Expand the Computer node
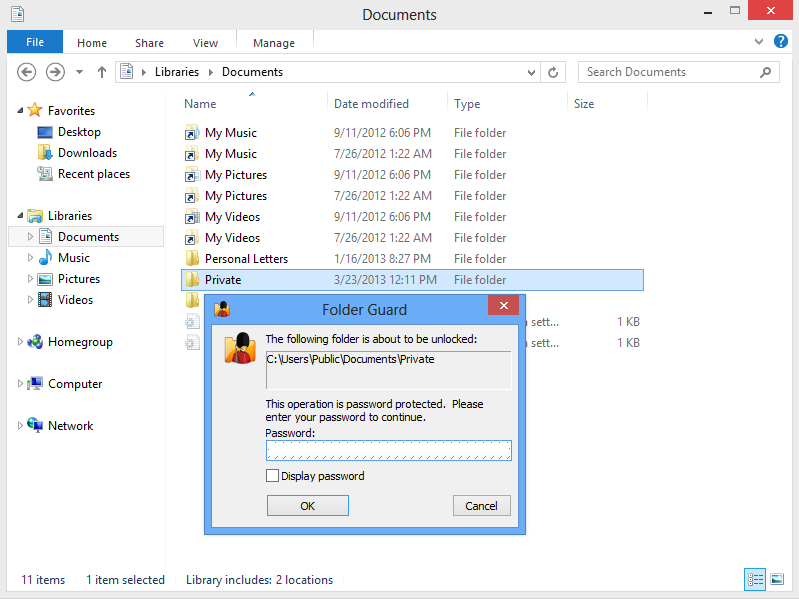 [x=20, y=384]
